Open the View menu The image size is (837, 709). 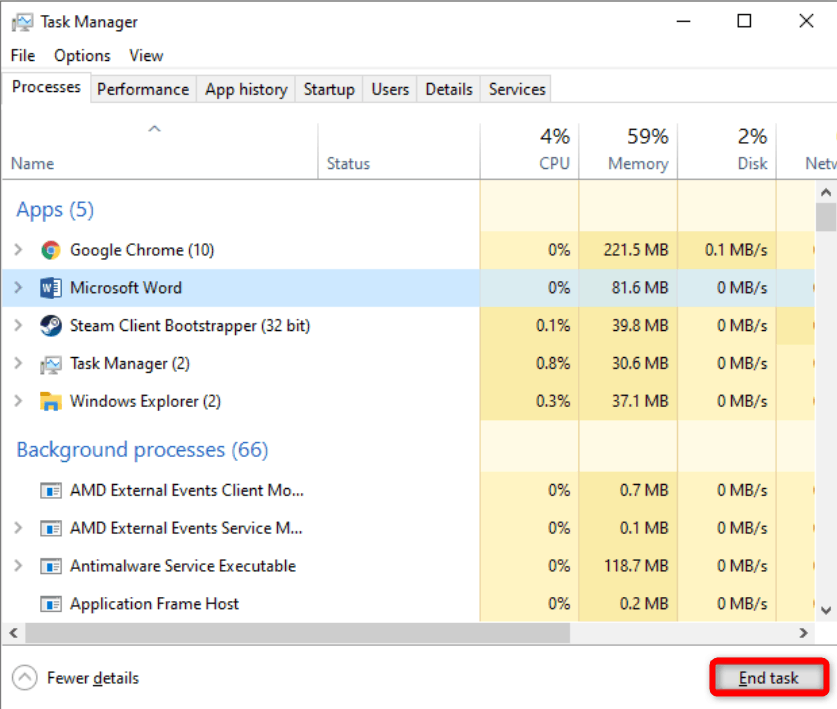[x=146, y=56]
